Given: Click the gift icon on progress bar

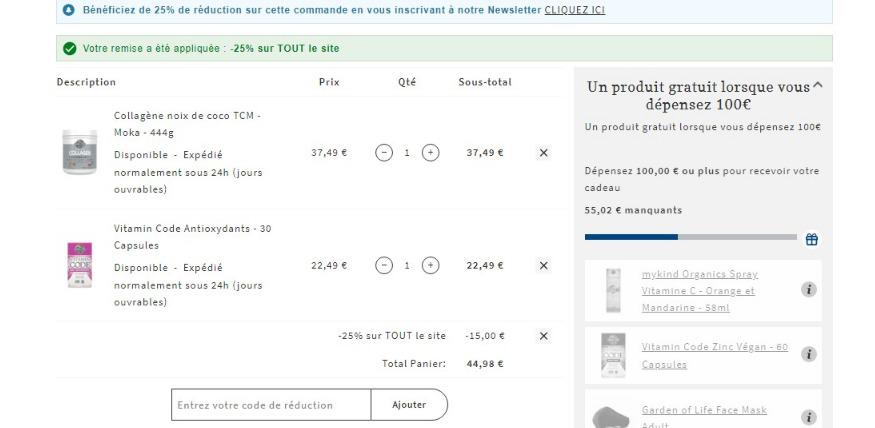Looking at the screenshot, I should click(x=811, y=239).
